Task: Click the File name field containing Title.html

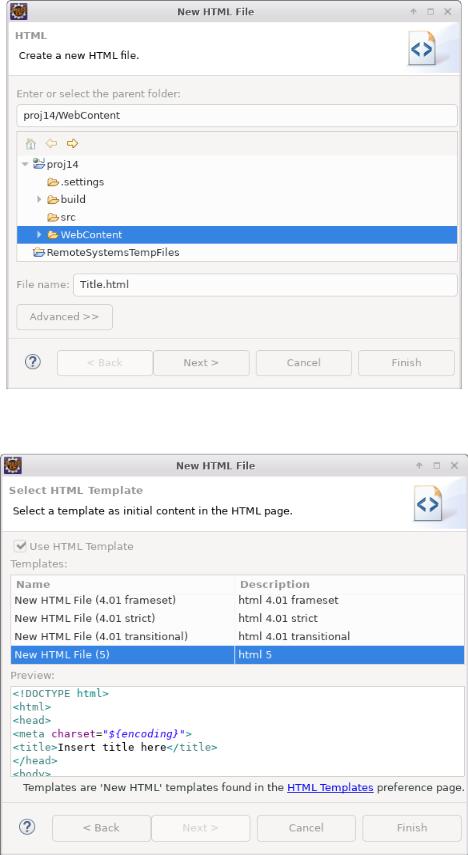Action: click(265, 285)
